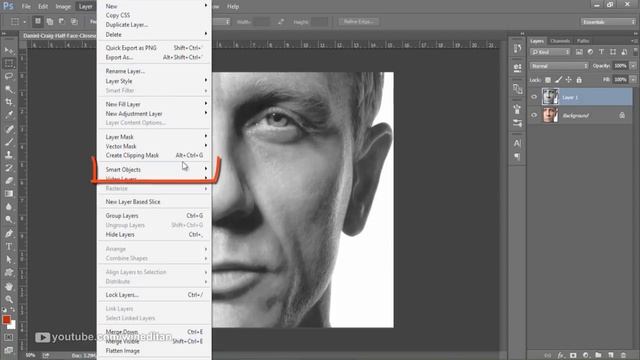This screenshot has height=360, width=640.
Task: Click Add layer style fx icon
Action: point(561,356)
